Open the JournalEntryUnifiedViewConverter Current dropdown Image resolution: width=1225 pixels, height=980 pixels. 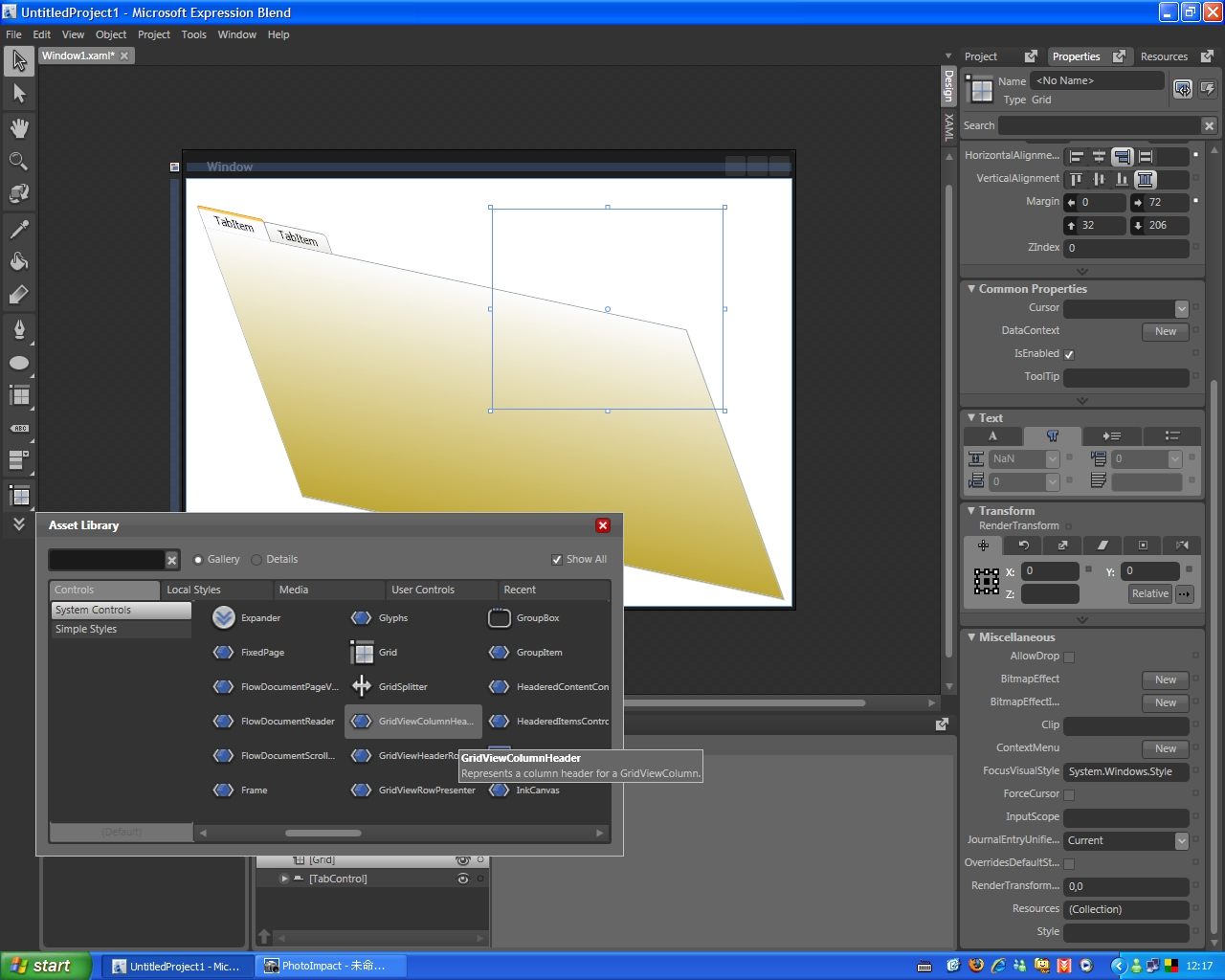pos(1181,840)
